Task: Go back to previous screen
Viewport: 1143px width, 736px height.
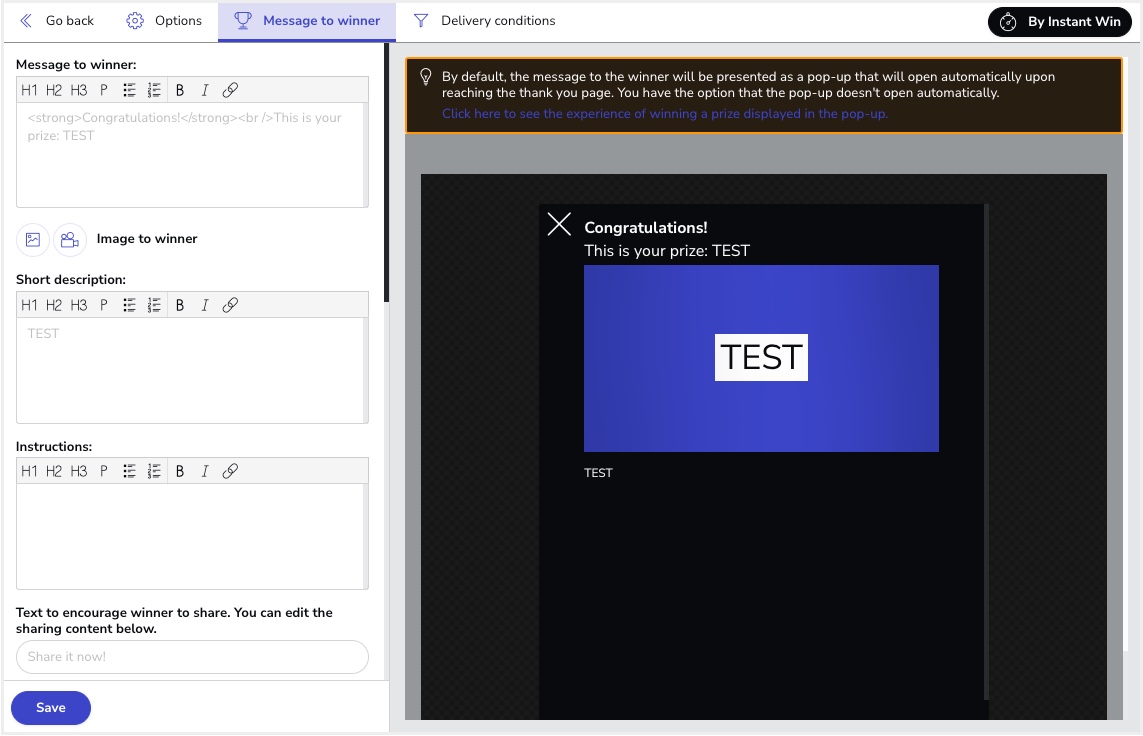Action: [x=57, y=21]
